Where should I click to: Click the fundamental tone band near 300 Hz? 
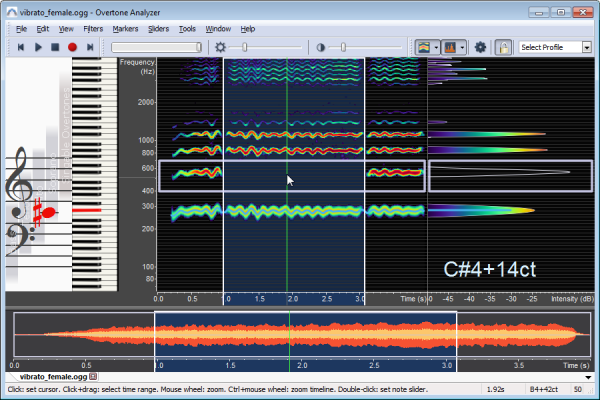pos(298,211)
